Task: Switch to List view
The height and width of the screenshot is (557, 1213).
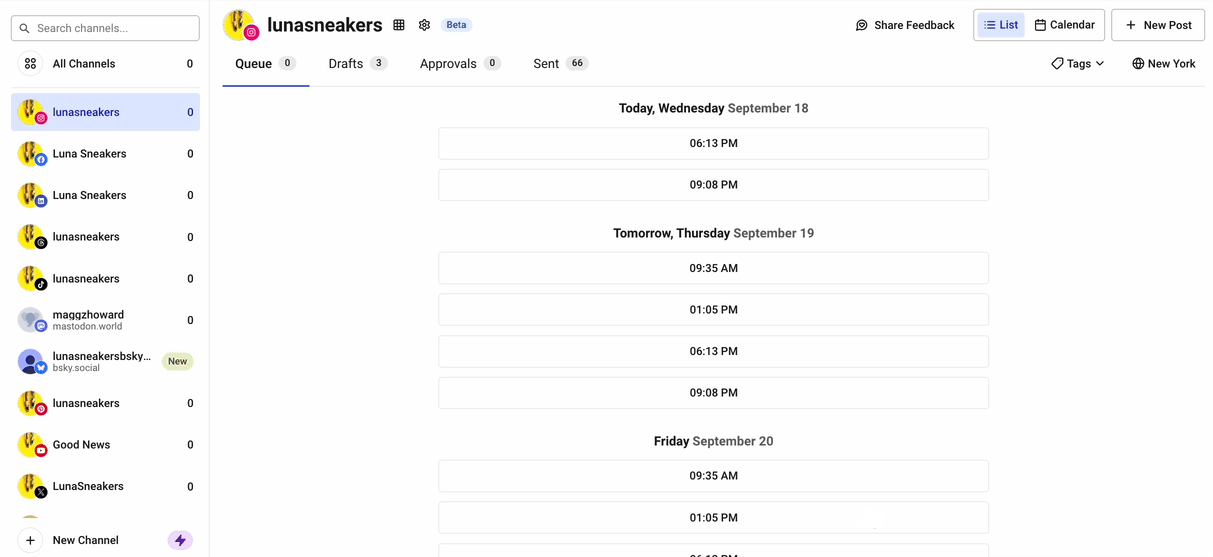Action: [1001, 25]
